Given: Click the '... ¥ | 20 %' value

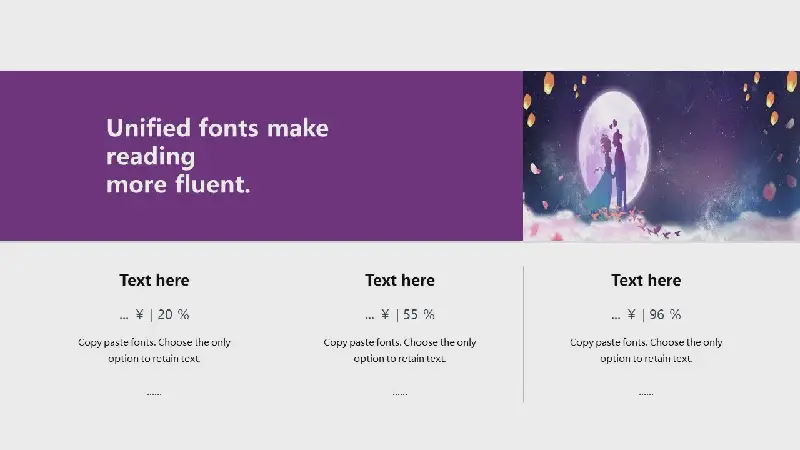Looking at the screenshot, I should coord(154,314).
